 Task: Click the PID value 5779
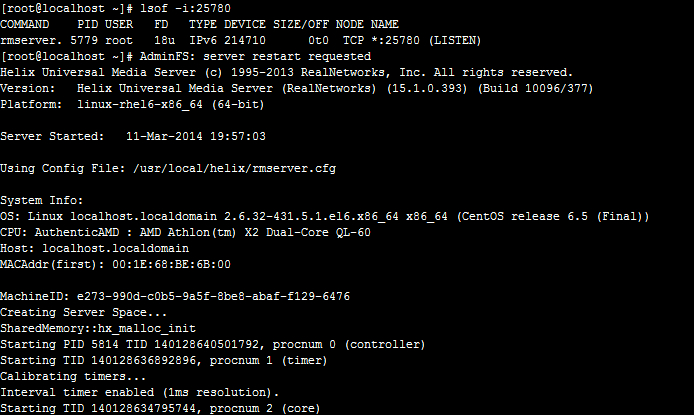tap(84, 40)
